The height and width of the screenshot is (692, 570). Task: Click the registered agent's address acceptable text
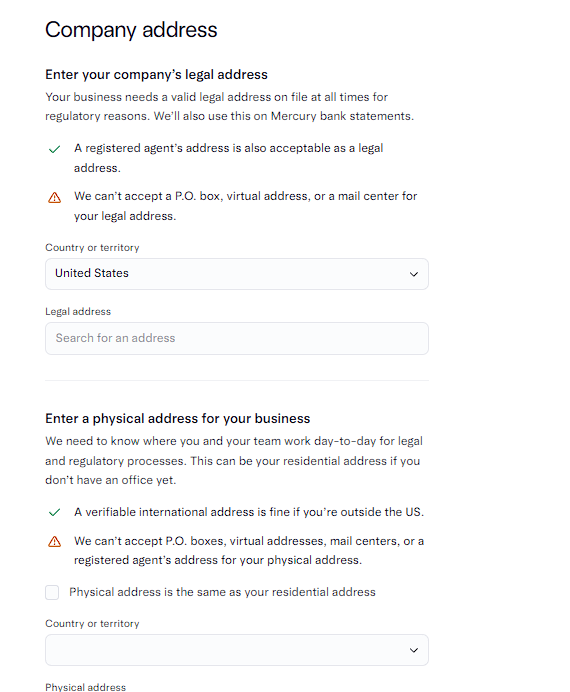tap(229, 158)
